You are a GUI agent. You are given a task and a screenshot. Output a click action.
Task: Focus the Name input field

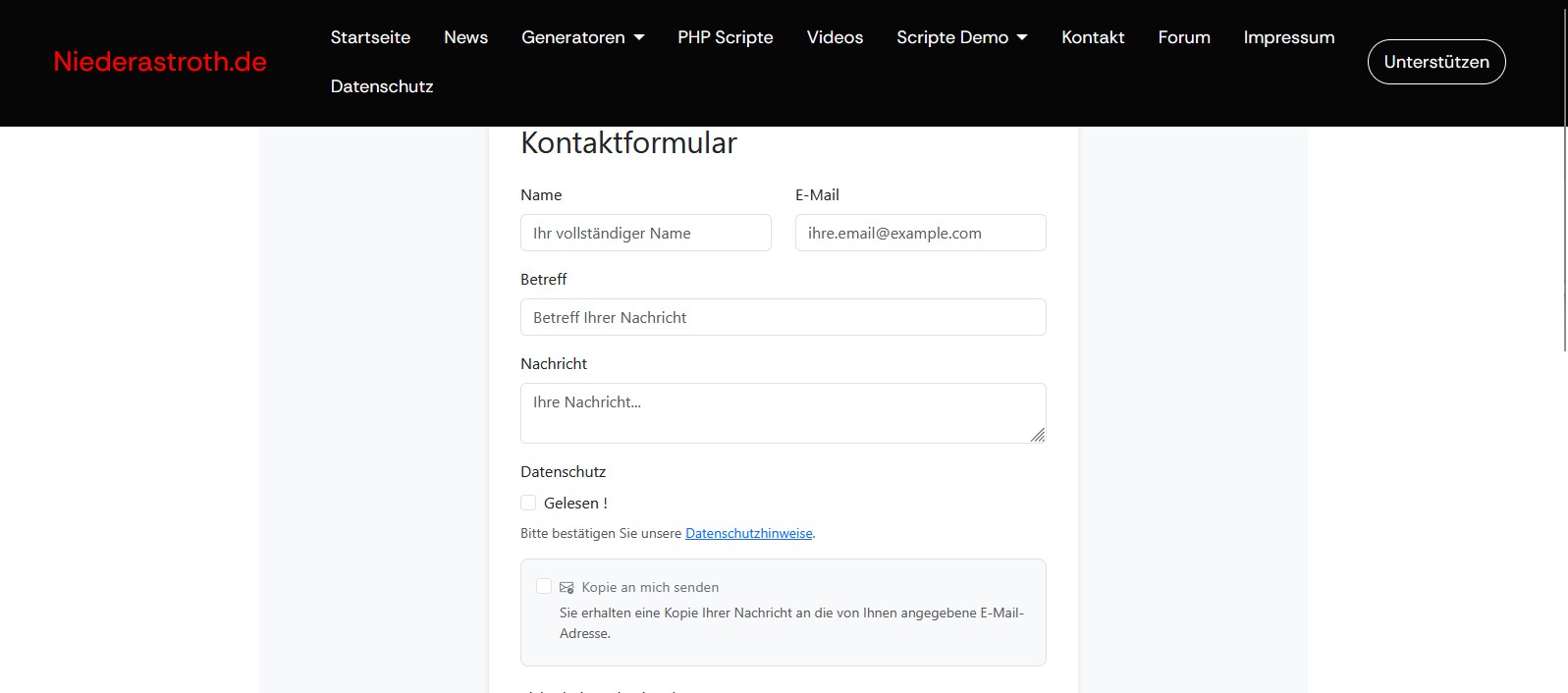point(645,233)
